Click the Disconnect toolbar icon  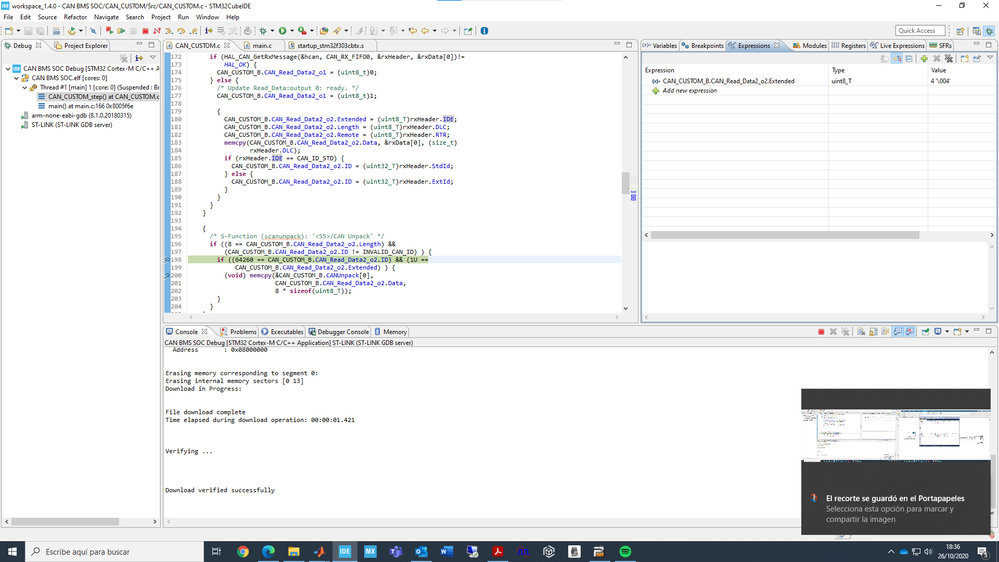(157, 31)
